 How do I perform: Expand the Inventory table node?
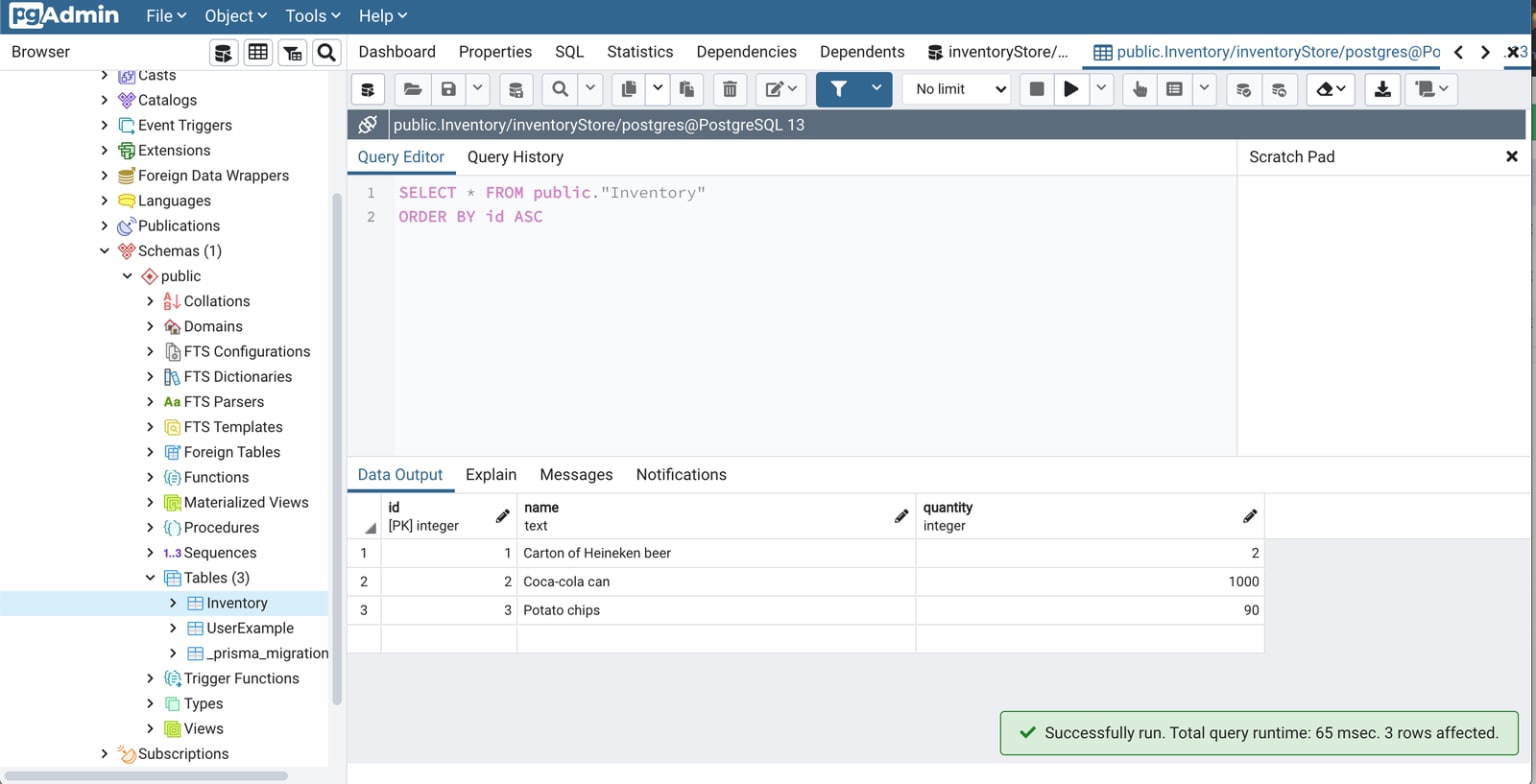click(x=173, y=603)
